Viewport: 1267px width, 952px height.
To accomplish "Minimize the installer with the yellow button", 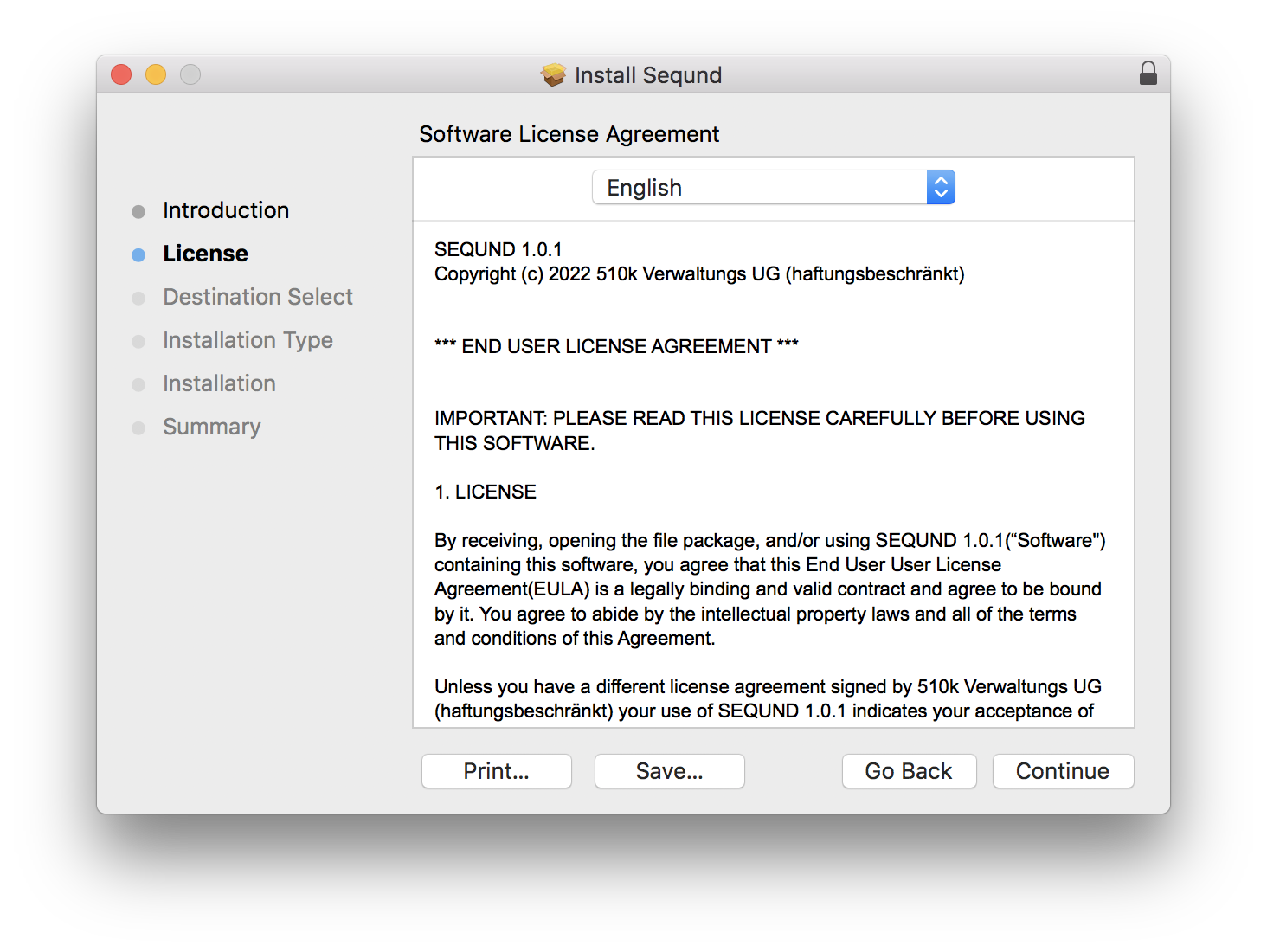I will click(156, 75).
